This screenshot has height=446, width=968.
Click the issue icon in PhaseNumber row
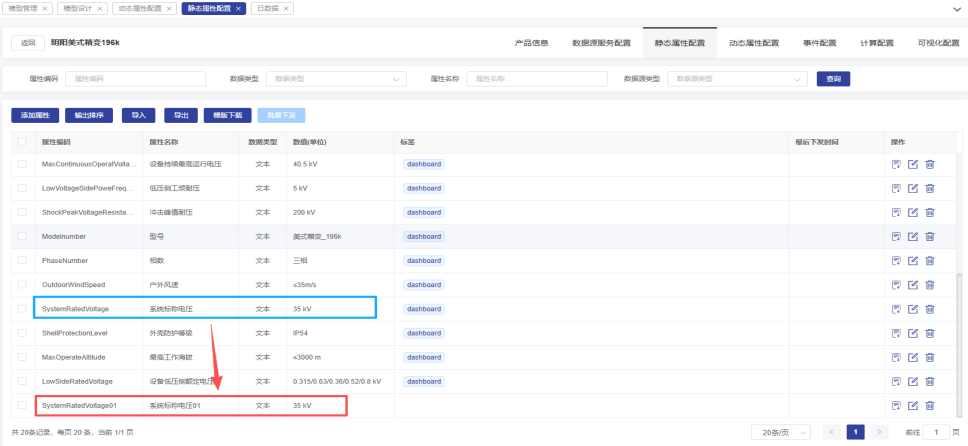click(x=896, y=261)
